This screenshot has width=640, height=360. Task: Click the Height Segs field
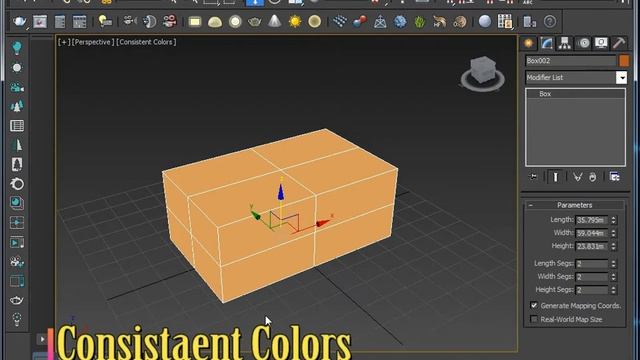(x=592, y=290)
